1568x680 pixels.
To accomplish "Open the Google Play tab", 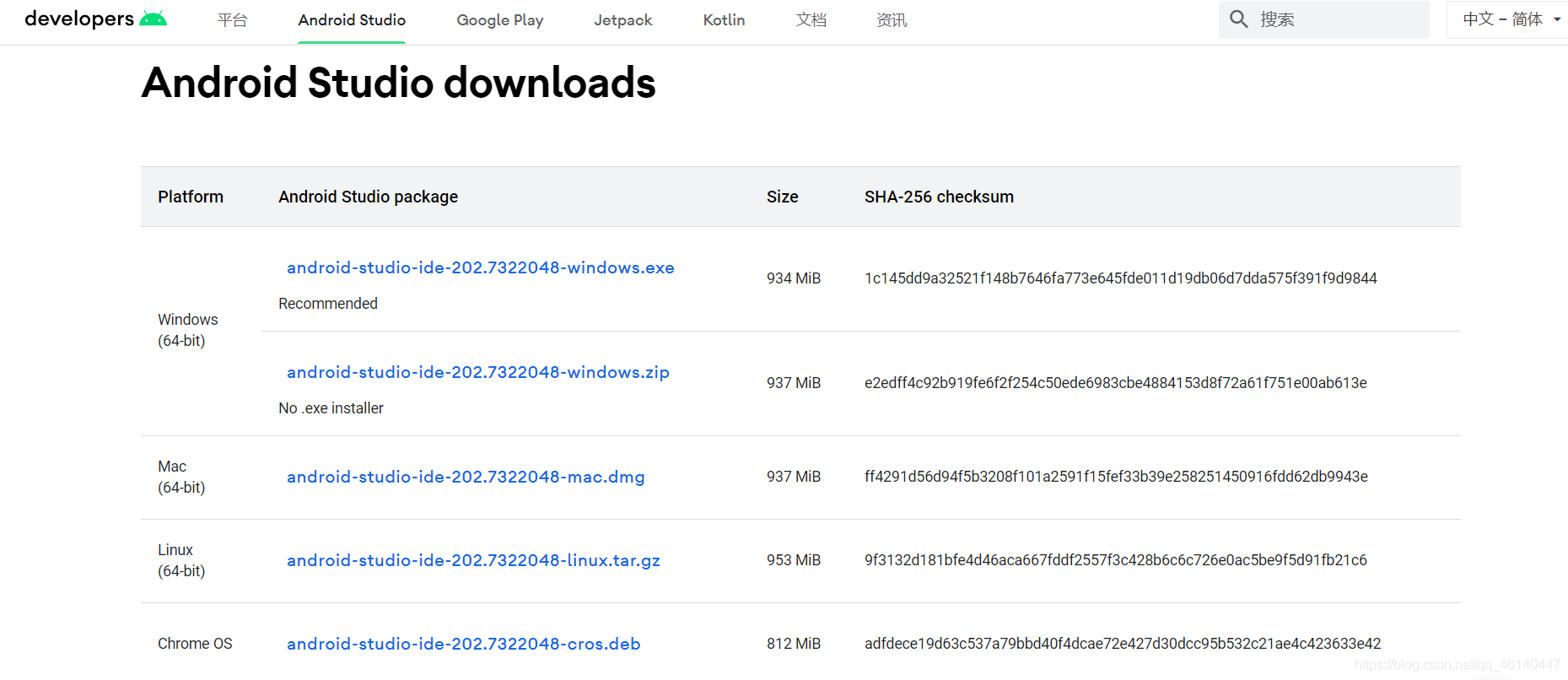I will [x=500, y=19].
